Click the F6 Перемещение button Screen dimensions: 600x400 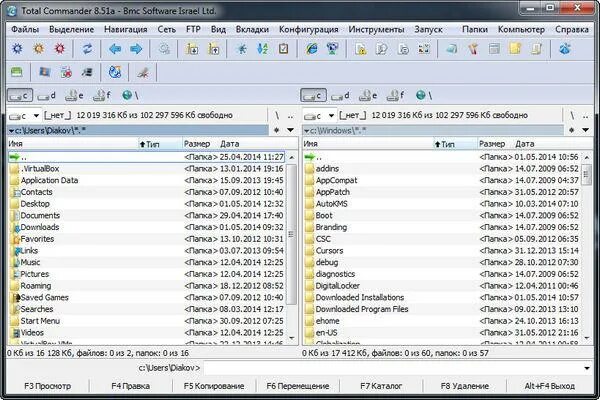pyautogui.click(x=298, y=386)
